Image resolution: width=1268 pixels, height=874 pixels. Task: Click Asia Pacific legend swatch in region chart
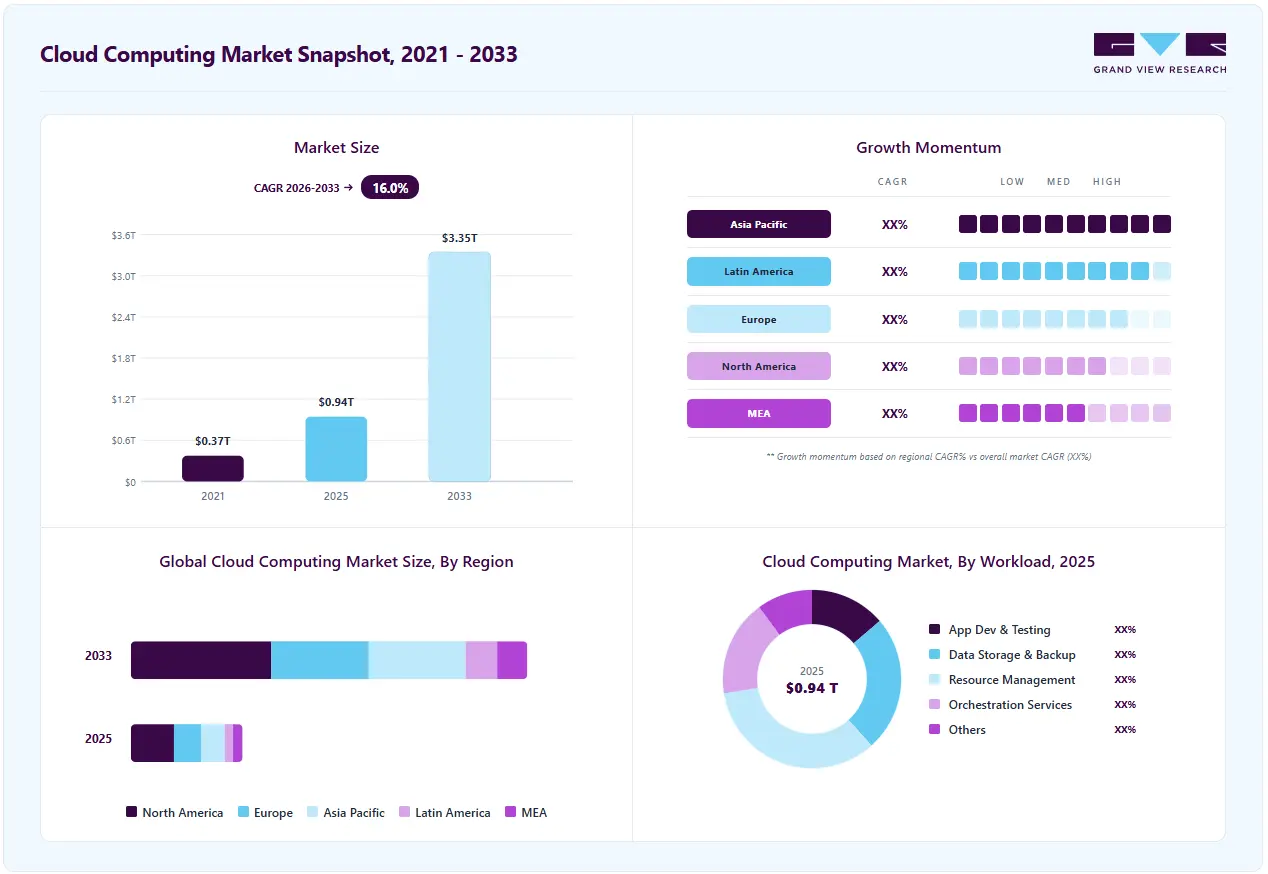(x=313, y=812)
